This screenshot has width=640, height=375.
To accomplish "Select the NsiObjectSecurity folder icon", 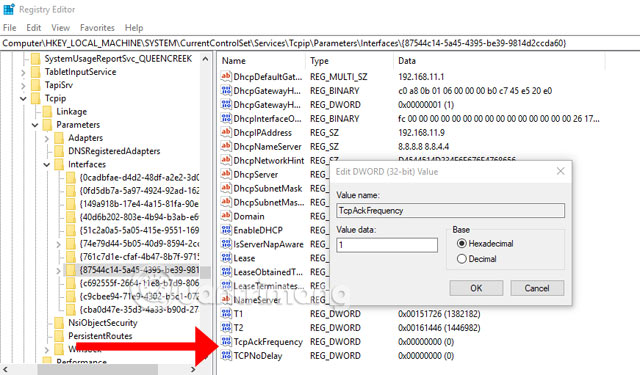I will (x=59, y=323).
